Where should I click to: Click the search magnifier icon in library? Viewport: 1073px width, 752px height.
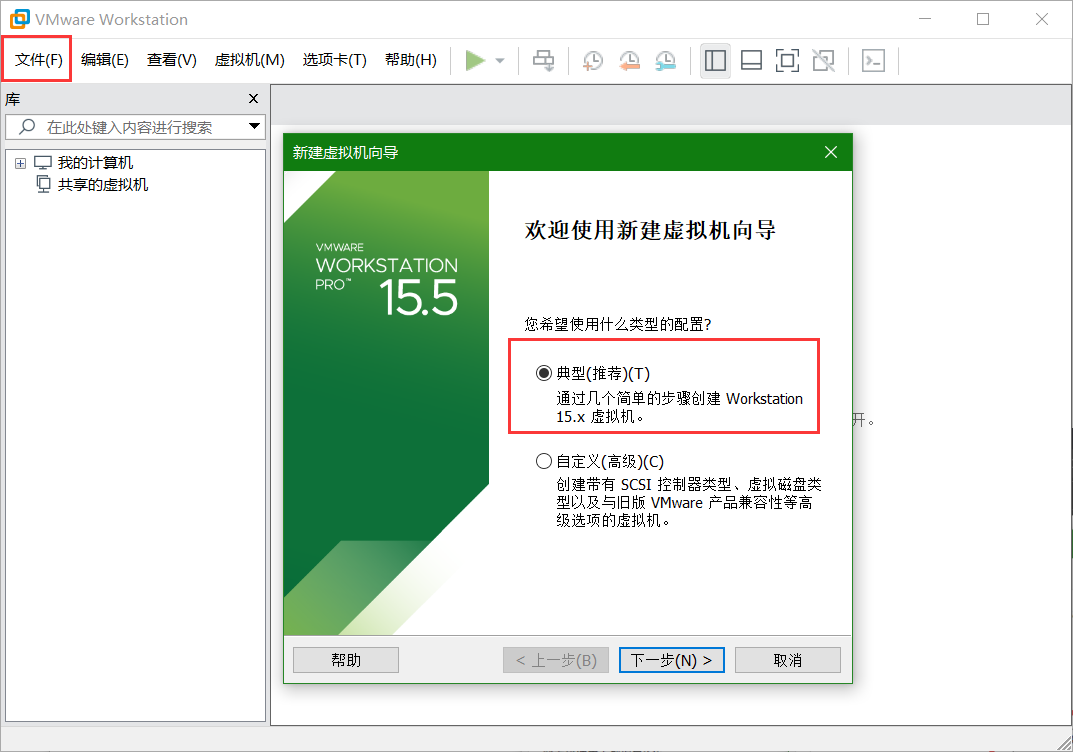pos(27,127)
